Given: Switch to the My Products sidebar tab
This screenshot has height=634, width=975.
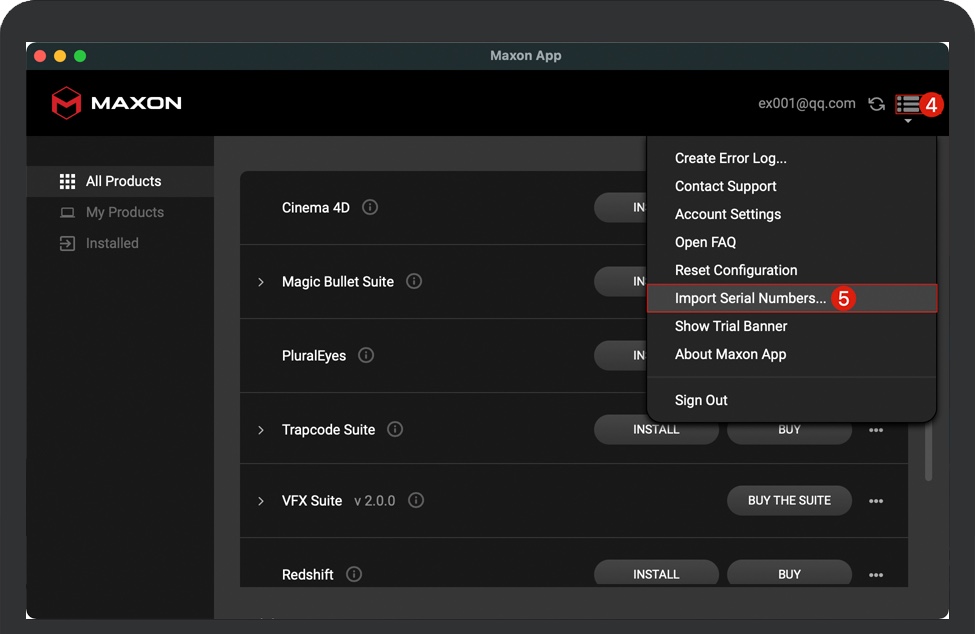Looking at the screenshot, I should tap(124, 212).
